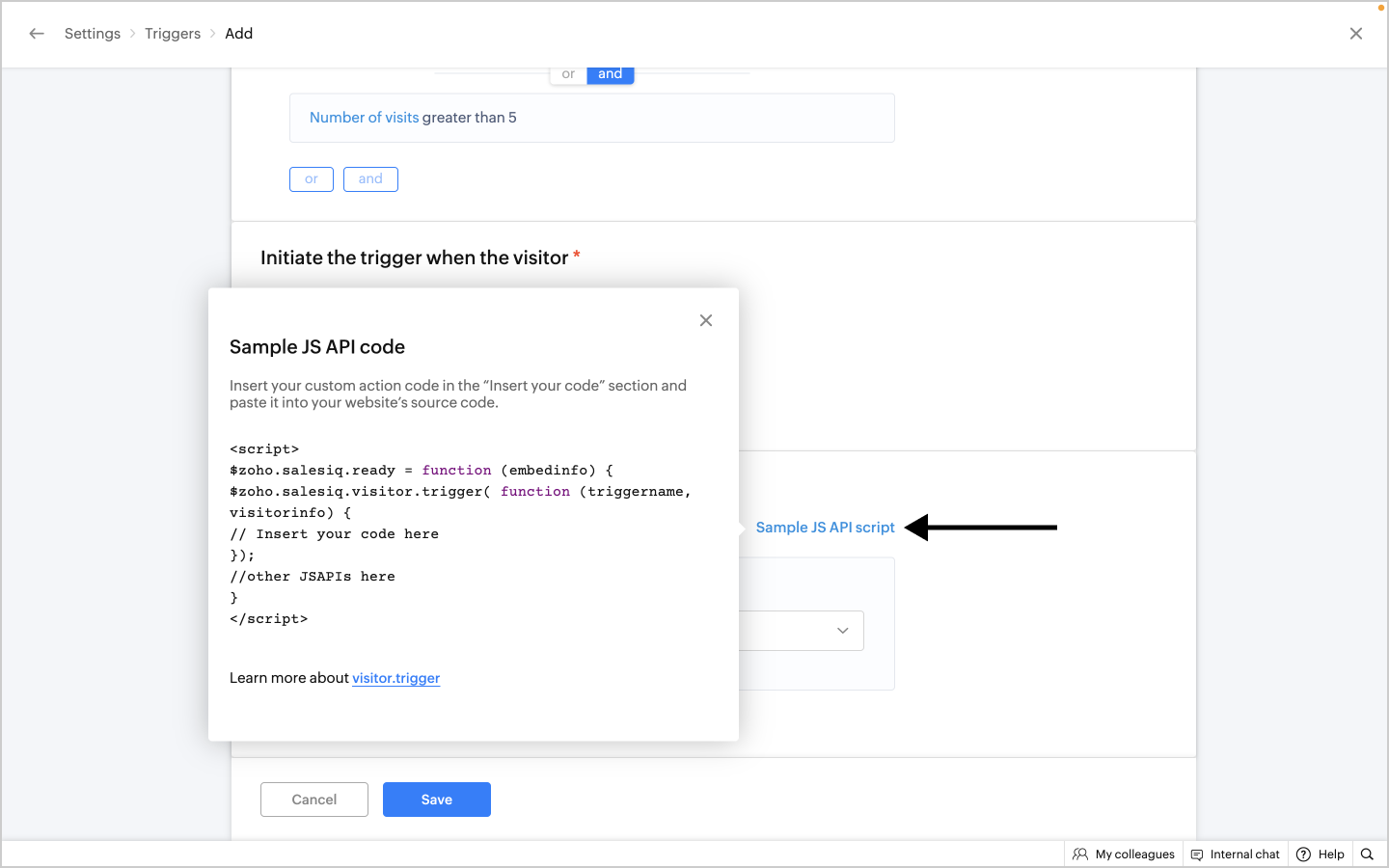Screen dimensions: 1389x868
Task: Go to Settings breadcrumb
Action: pos(93,34)
